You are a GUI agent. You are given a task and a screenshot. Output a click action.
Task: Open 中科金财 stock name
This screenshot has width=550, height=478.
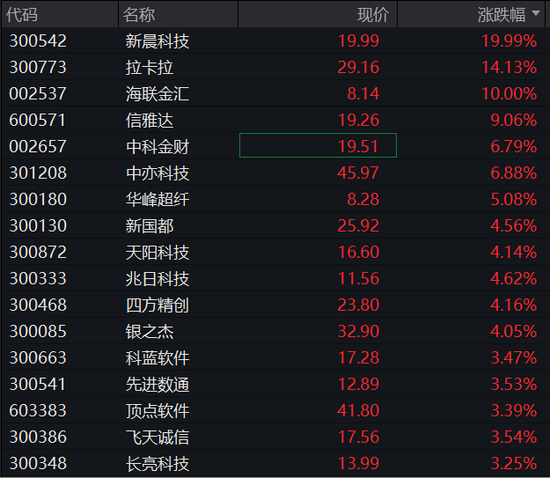[x=157, y=147]
